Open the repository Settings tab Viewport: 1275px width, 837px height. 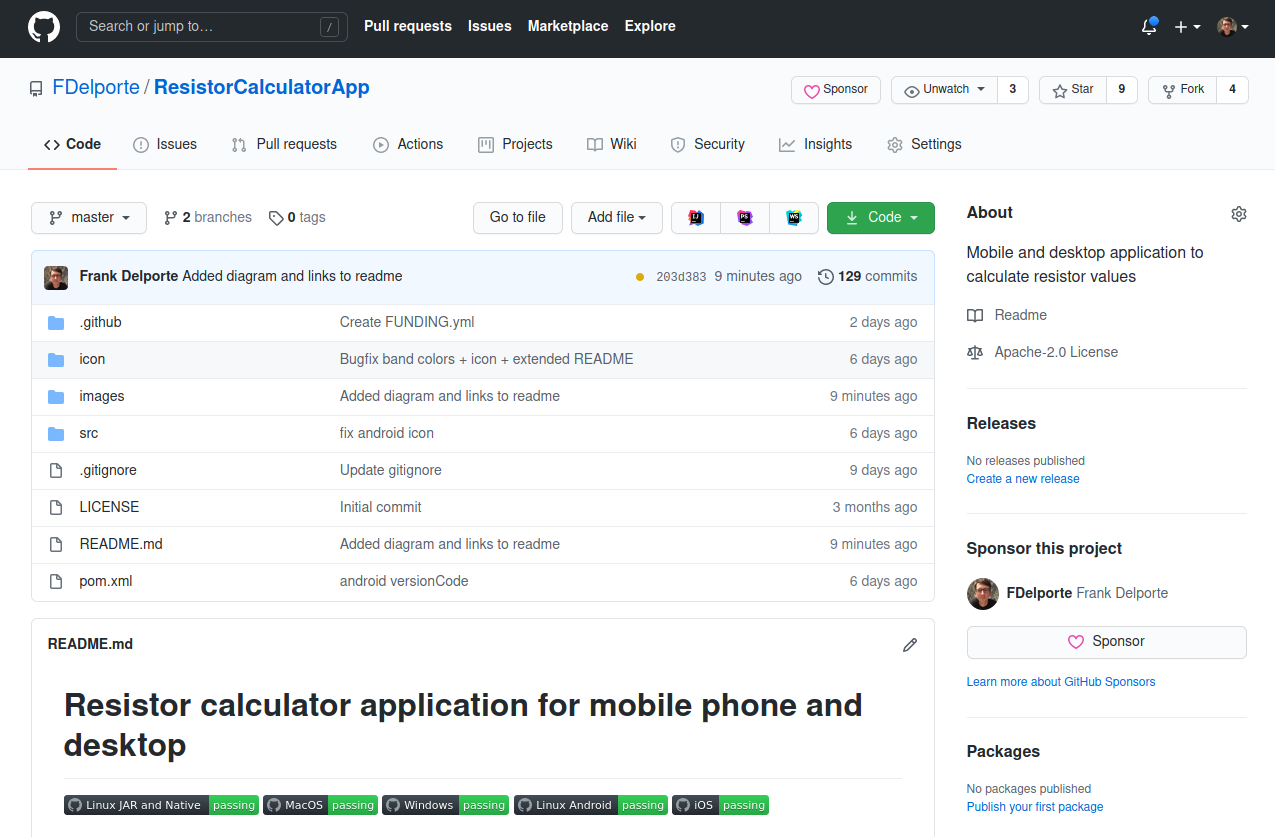pos(924,145)
